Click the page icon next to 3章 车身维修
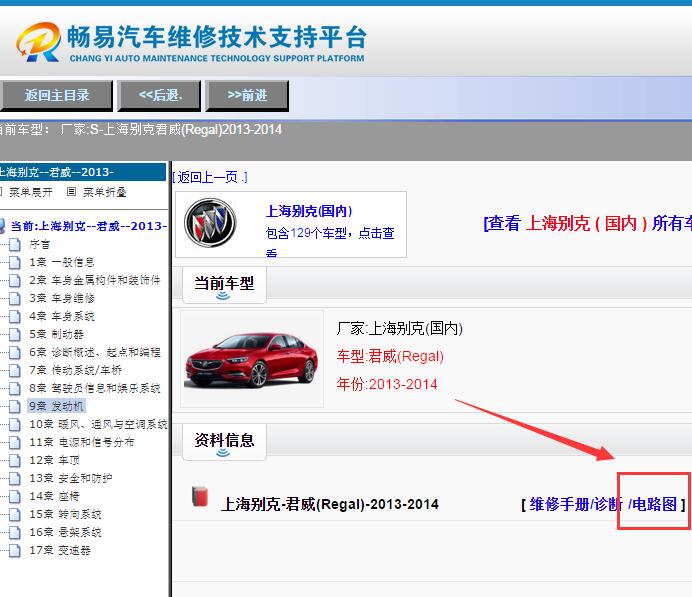692x597 pixels. coord(15,298)
